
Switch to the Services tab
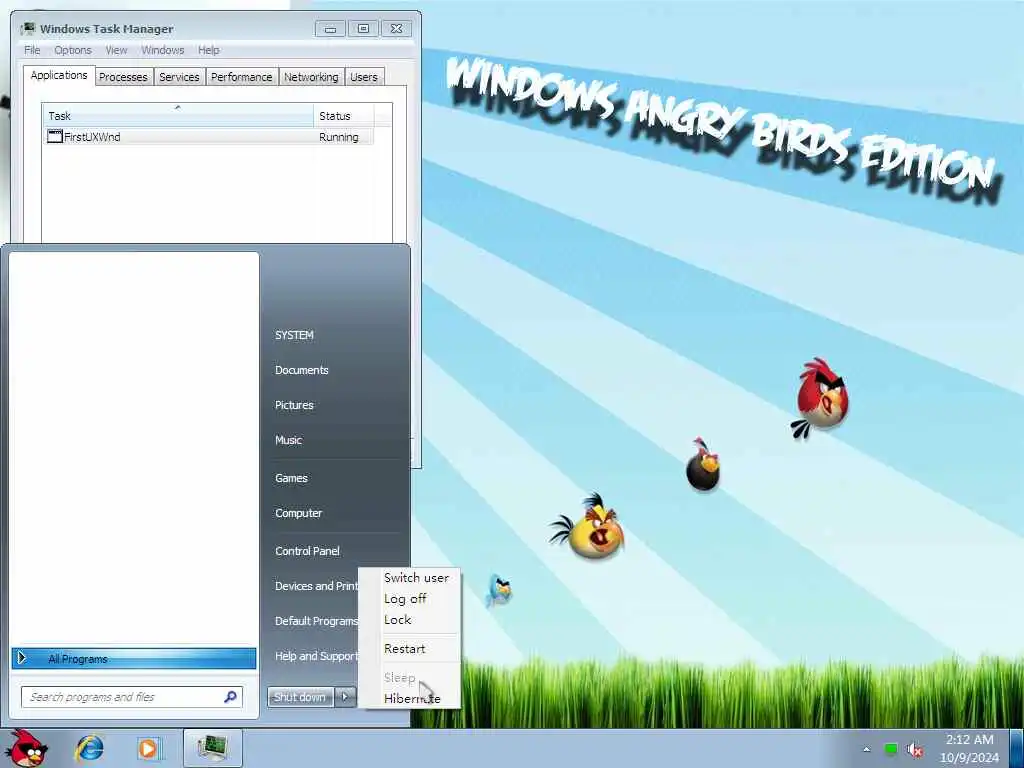coord(179,77)
